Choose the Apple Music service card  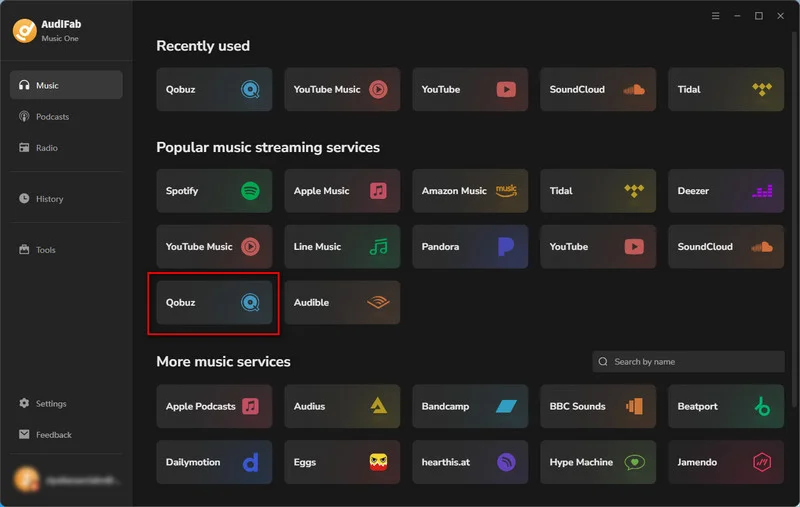[x=342, y=191]
